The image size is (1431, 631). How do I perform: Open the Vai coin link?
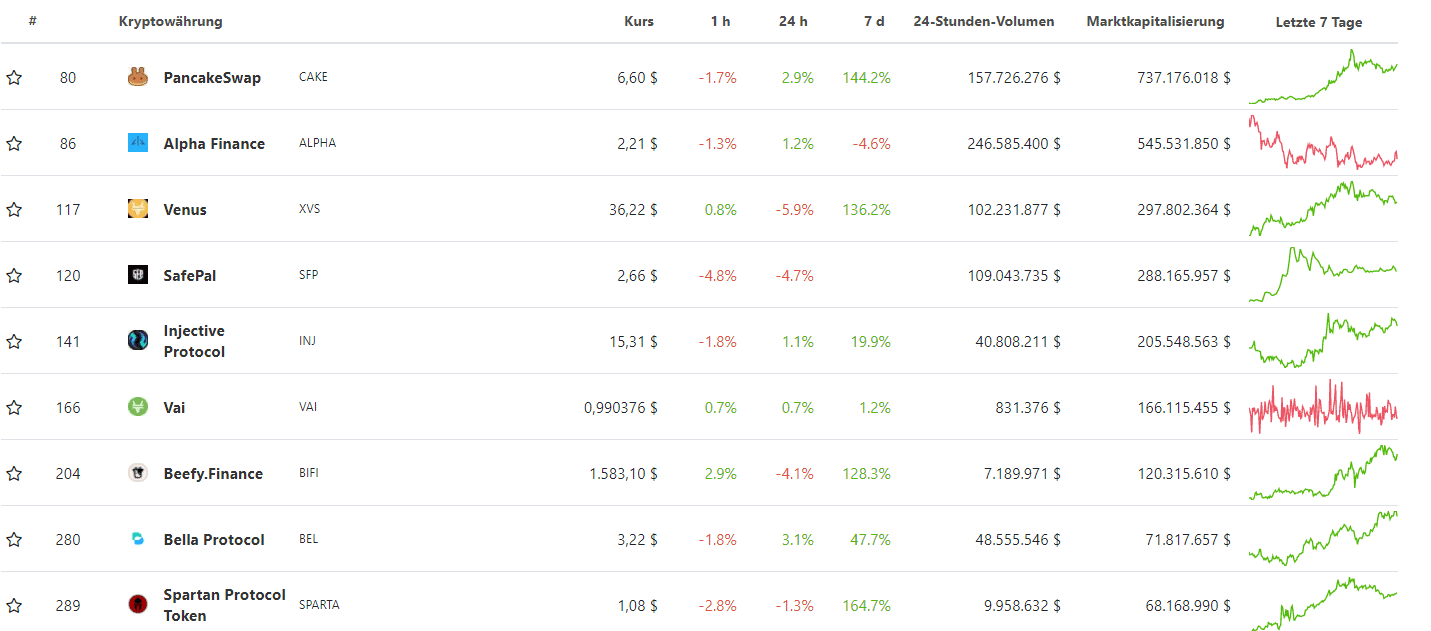(174, 408)
